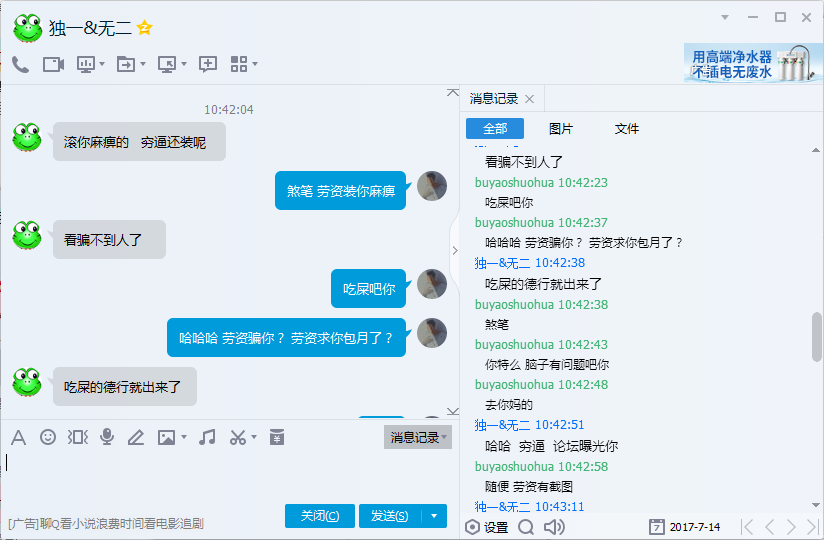Select the 消息记录 panel tab
Viewport: 824px width, 540px height.
493,99
